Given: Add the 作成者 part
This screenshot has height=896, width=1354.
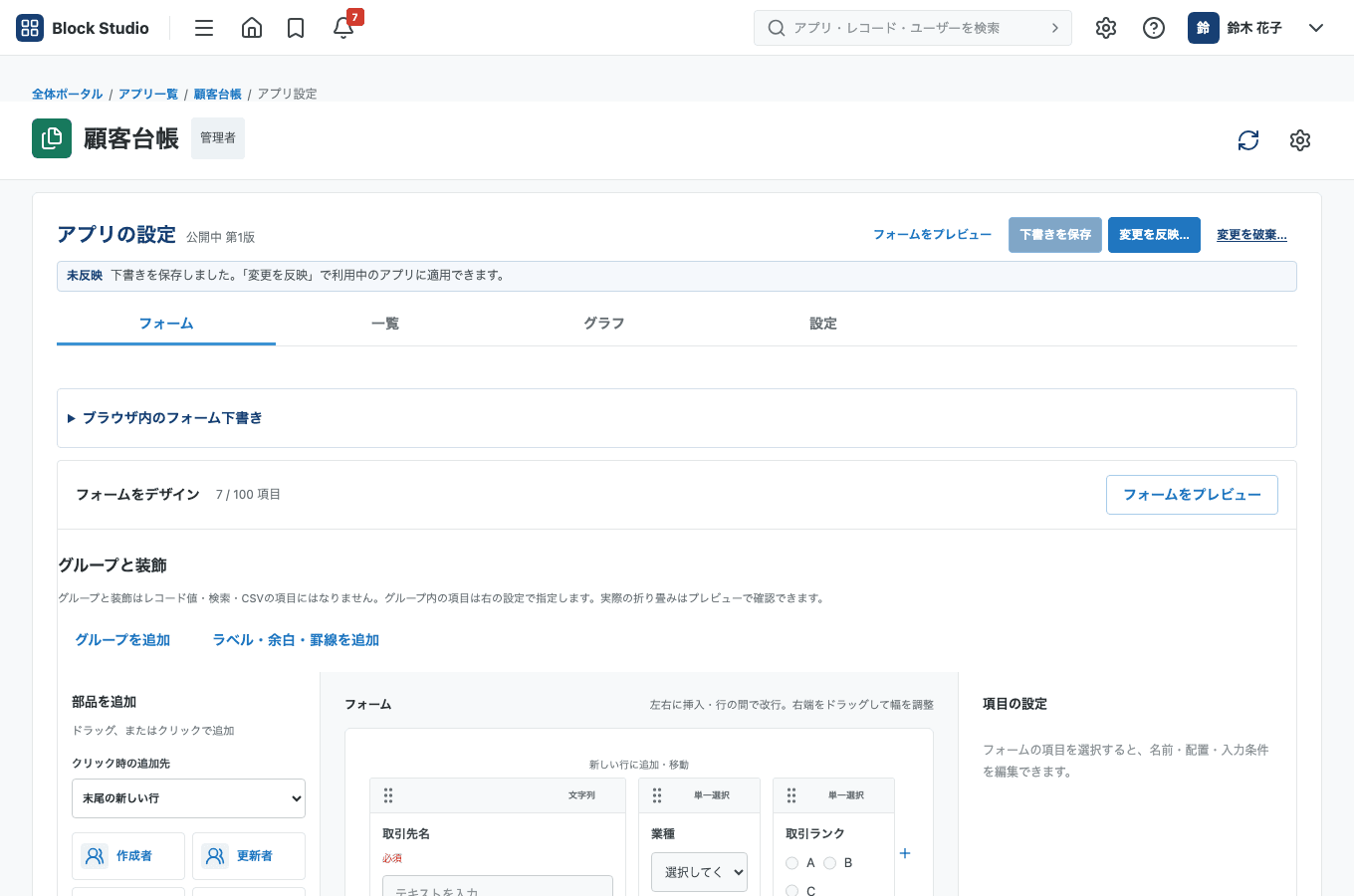Looking at the screenshot, I should pyautogui.click(x=128, y=856).
